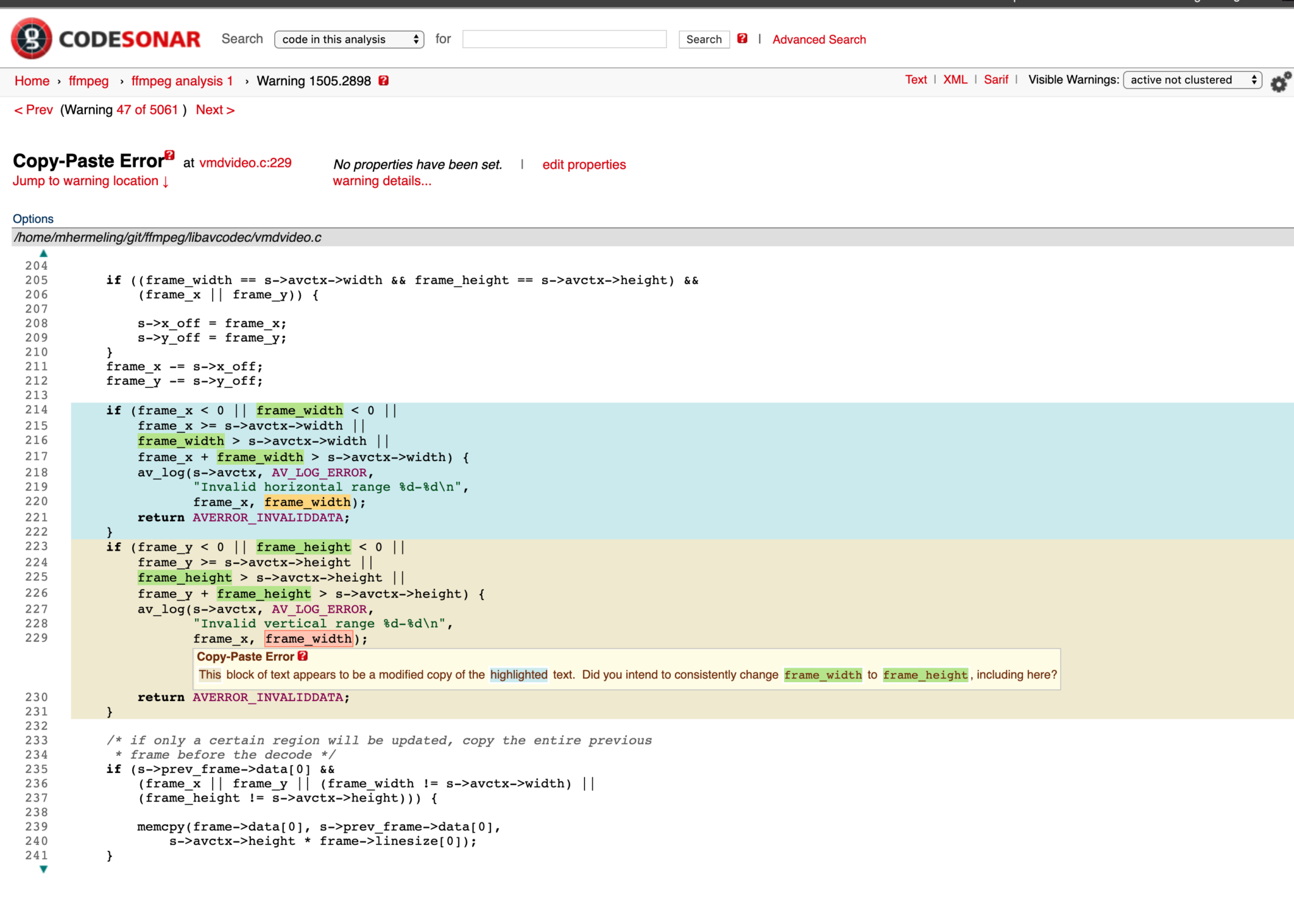Switch to the Sarif output format
The height and width of the screenshot is (924, 1294).
point(996,80)
